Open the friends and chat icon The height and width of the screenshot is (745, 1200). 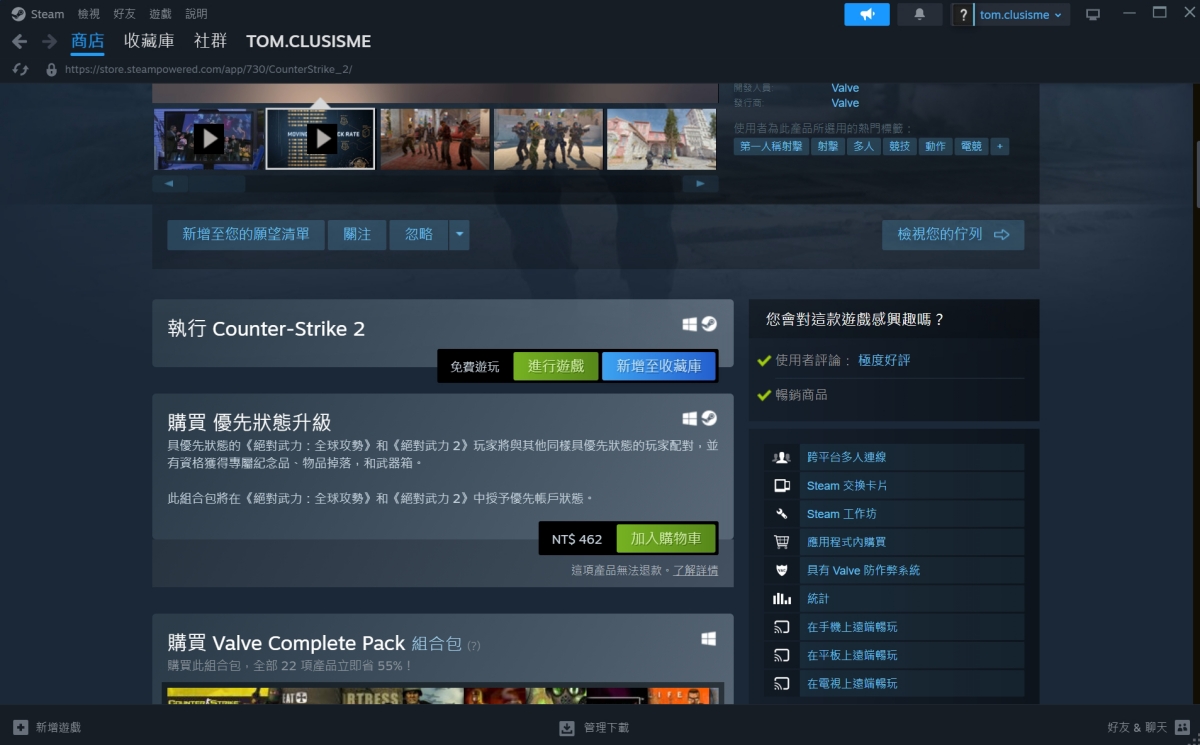[x=1183, y=727]
